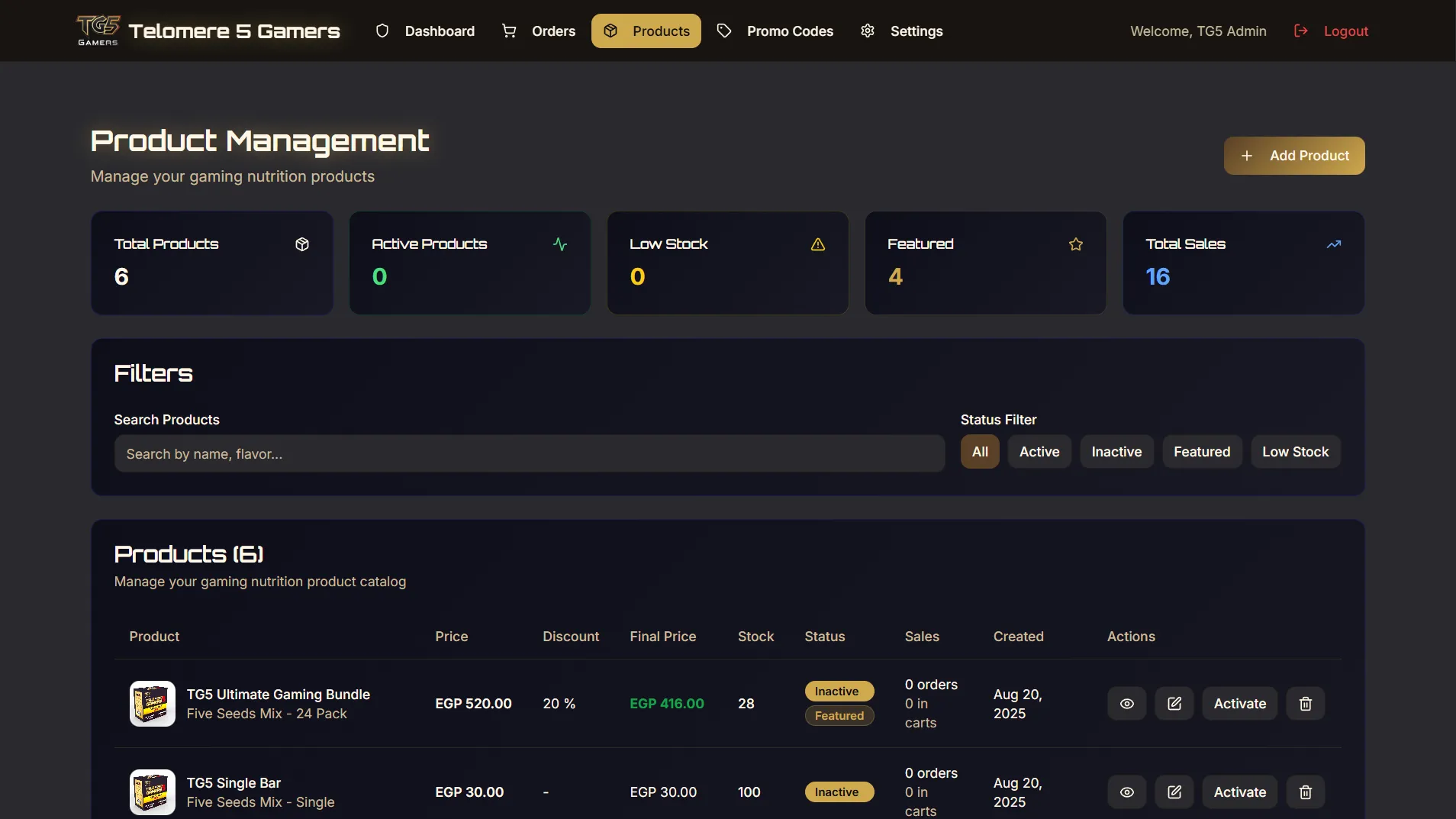Select the Products nav tab
1456x819 pixels.
[646, 31]
